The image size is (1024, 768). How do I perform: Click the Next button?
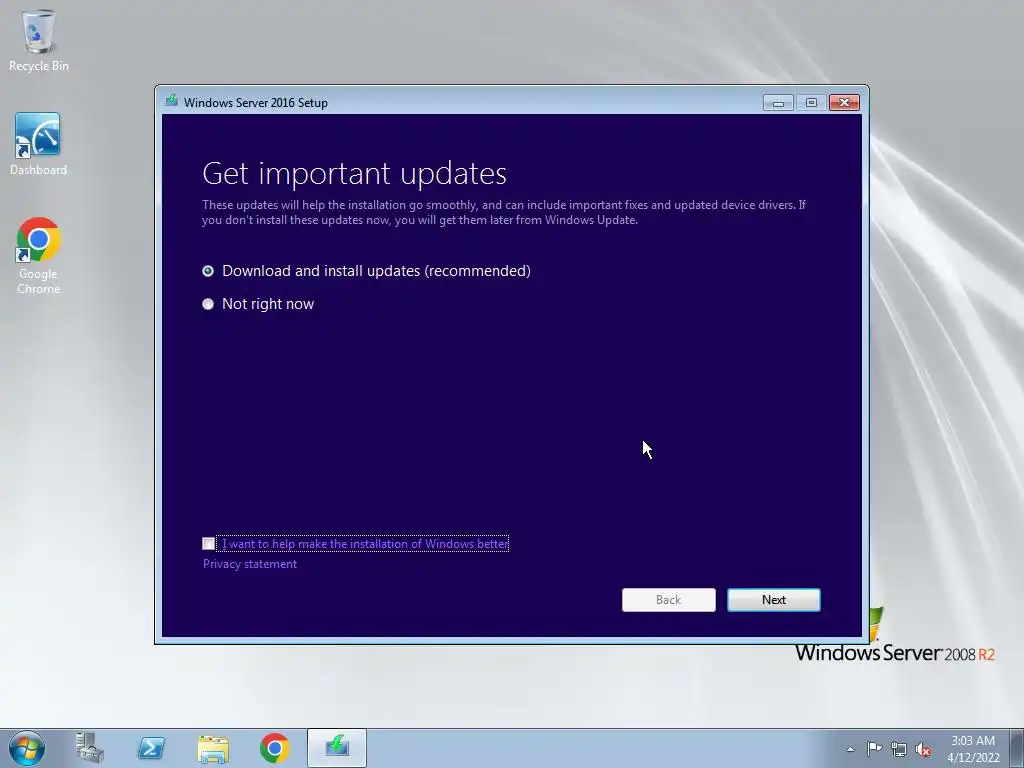pyautogui.click(x=774, y=600)
